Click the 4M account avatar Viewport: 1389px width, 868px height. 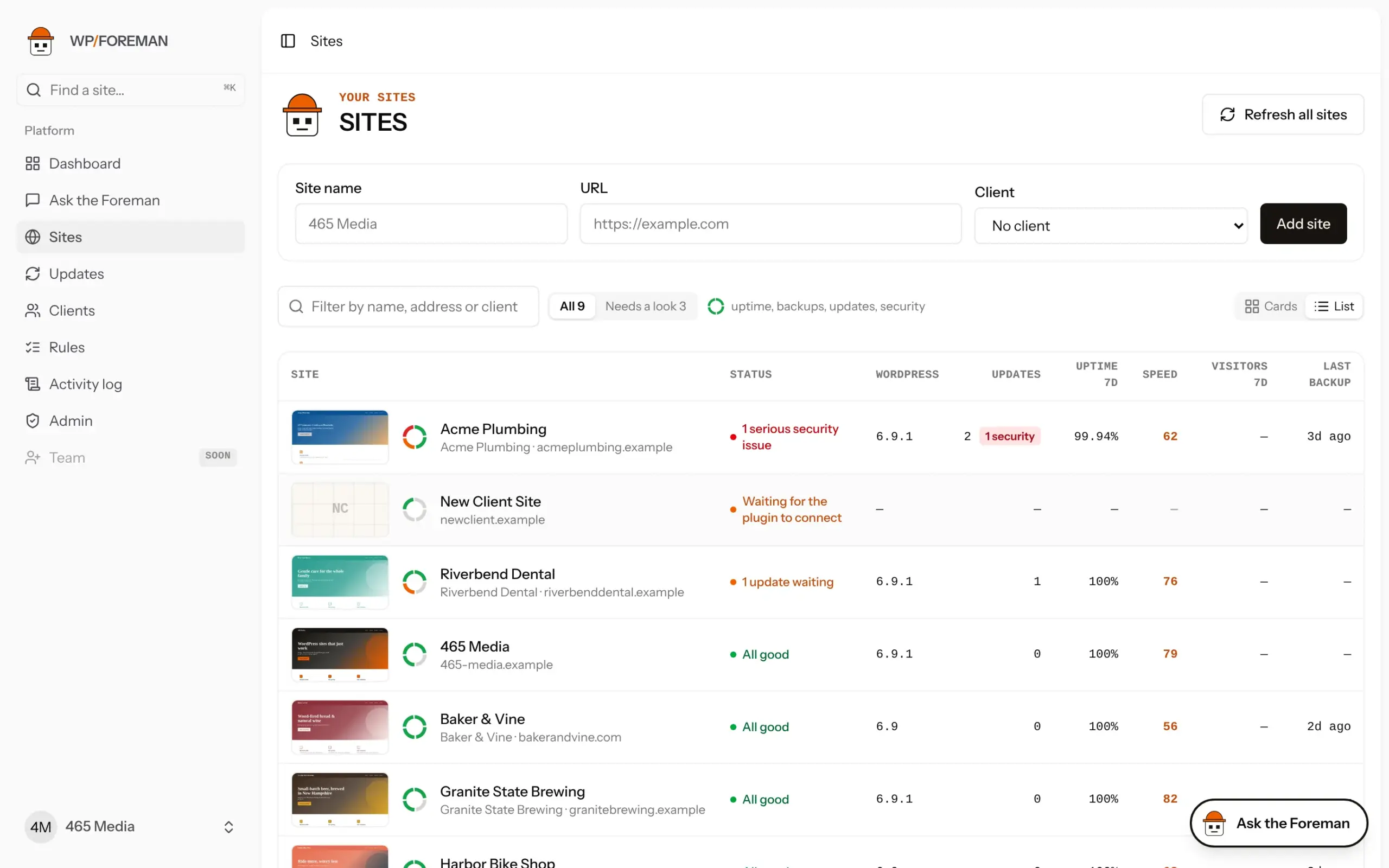point(41,827)
